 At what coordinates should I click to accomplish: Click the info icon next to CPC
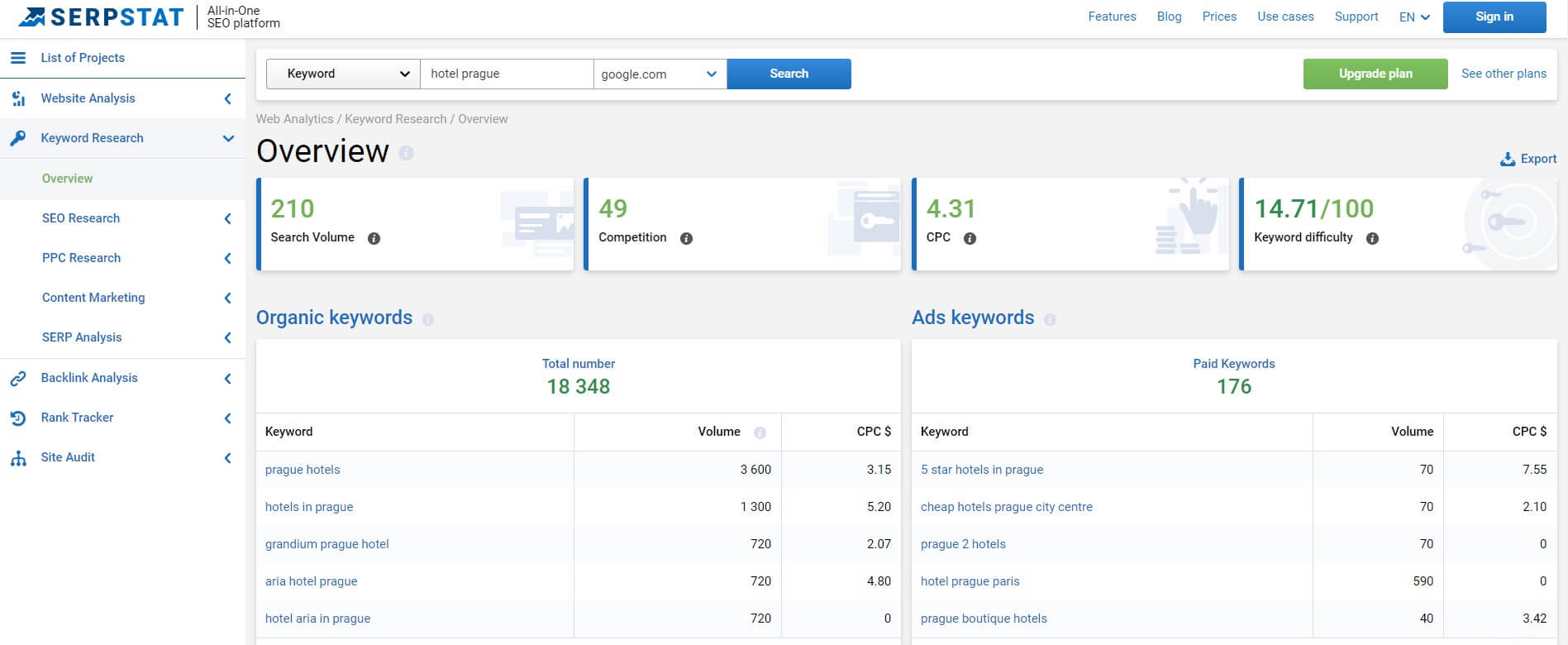(970, 238)
